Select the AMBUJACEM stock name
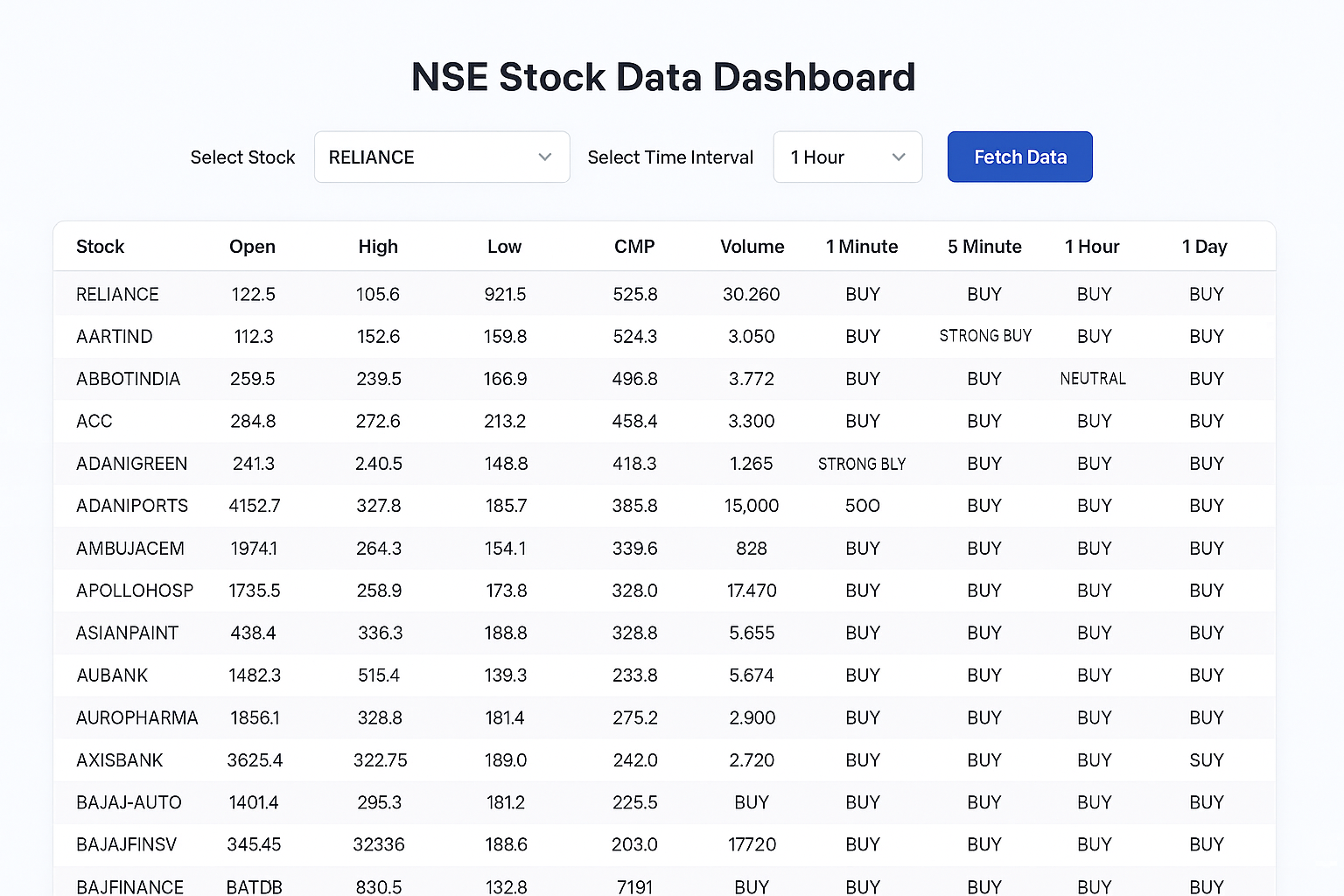The image size is (1344, 896). [130, 549]
